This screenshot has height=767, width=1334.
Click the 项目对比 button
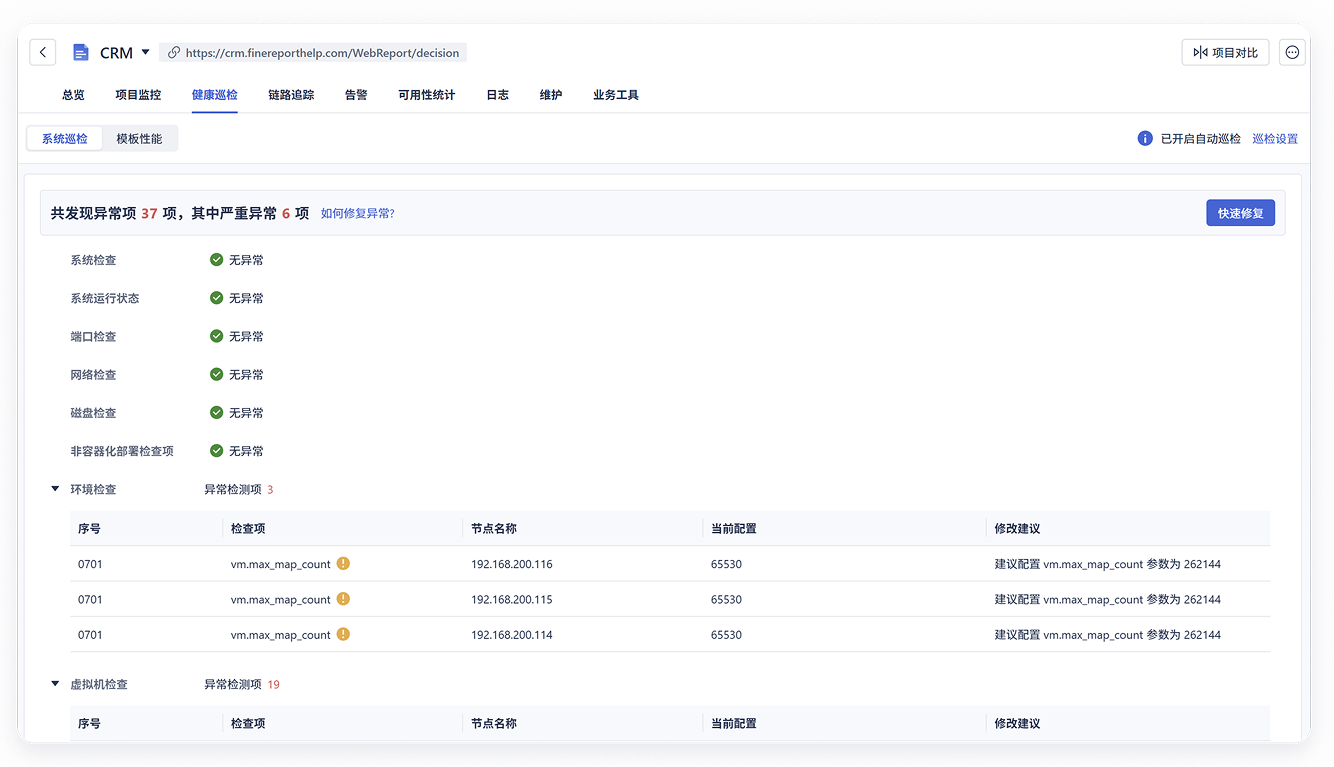coord(1225,53)
